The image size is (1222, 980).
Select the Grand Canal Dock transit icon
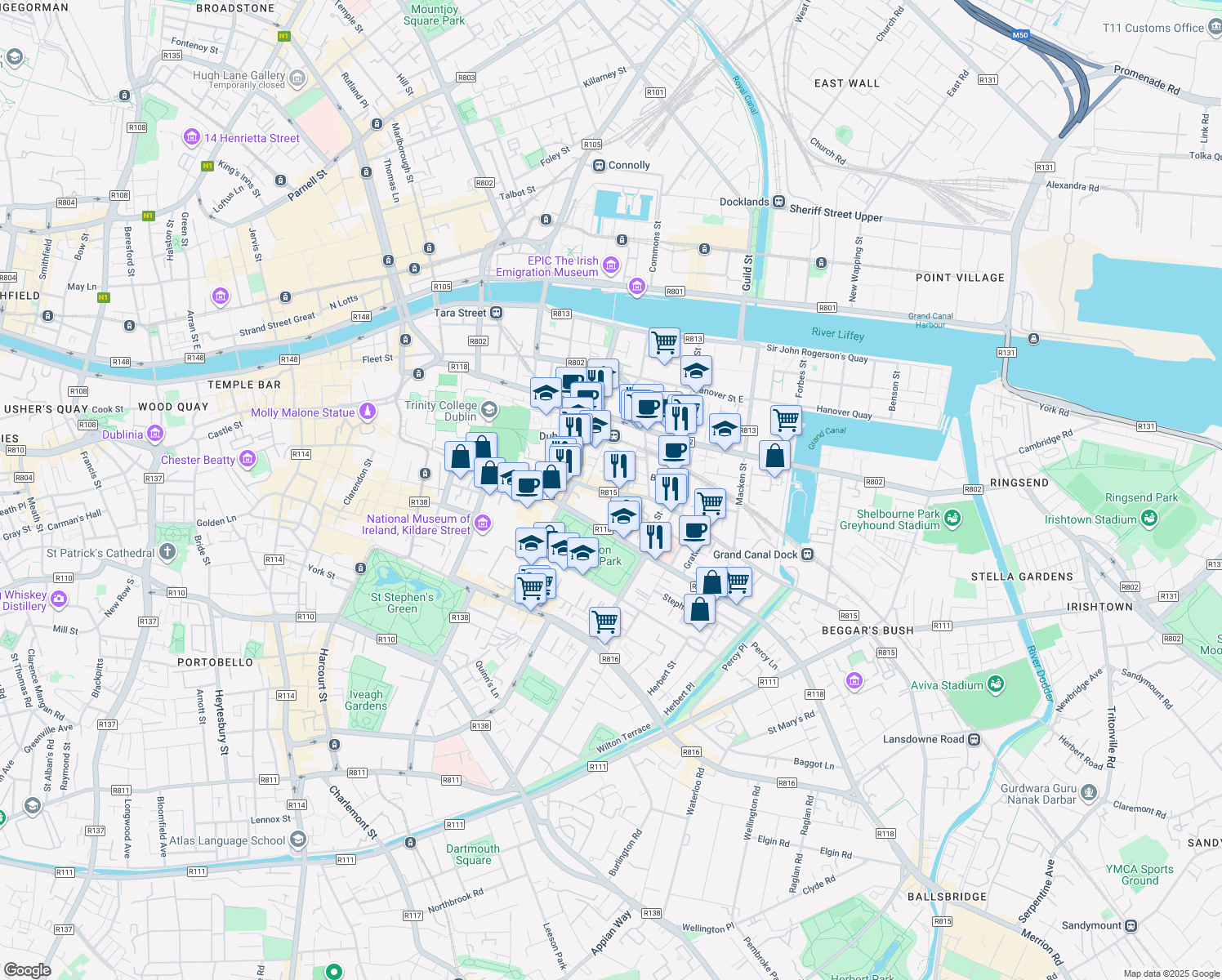click(x=806, y=554)
